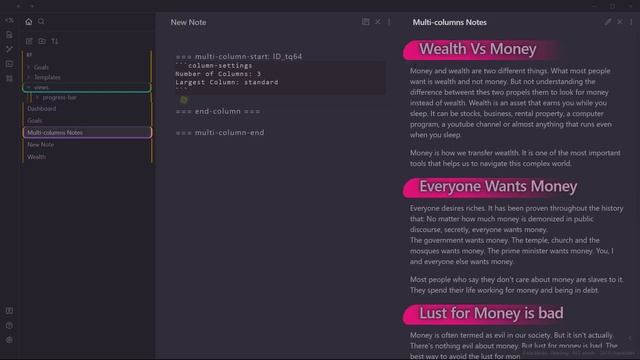Screen dimensions: 640x360
Task: Open more options for New Note pane
Action: coord(389,22)
